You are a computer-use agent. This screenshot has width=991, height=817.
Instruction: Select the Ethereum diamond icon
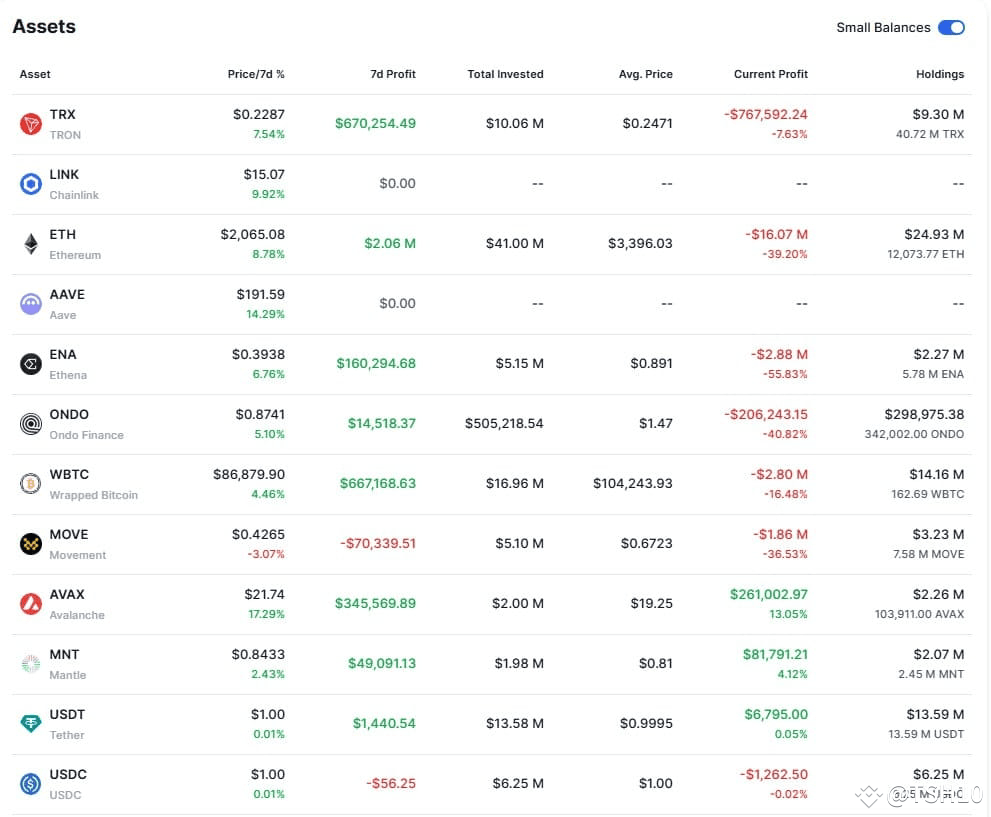(30, 244)
